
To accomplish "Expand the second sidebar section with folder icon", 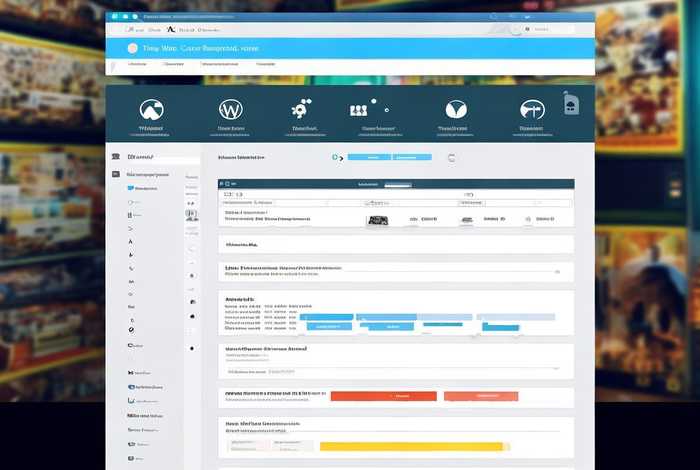I will click(x=140, y=174).
